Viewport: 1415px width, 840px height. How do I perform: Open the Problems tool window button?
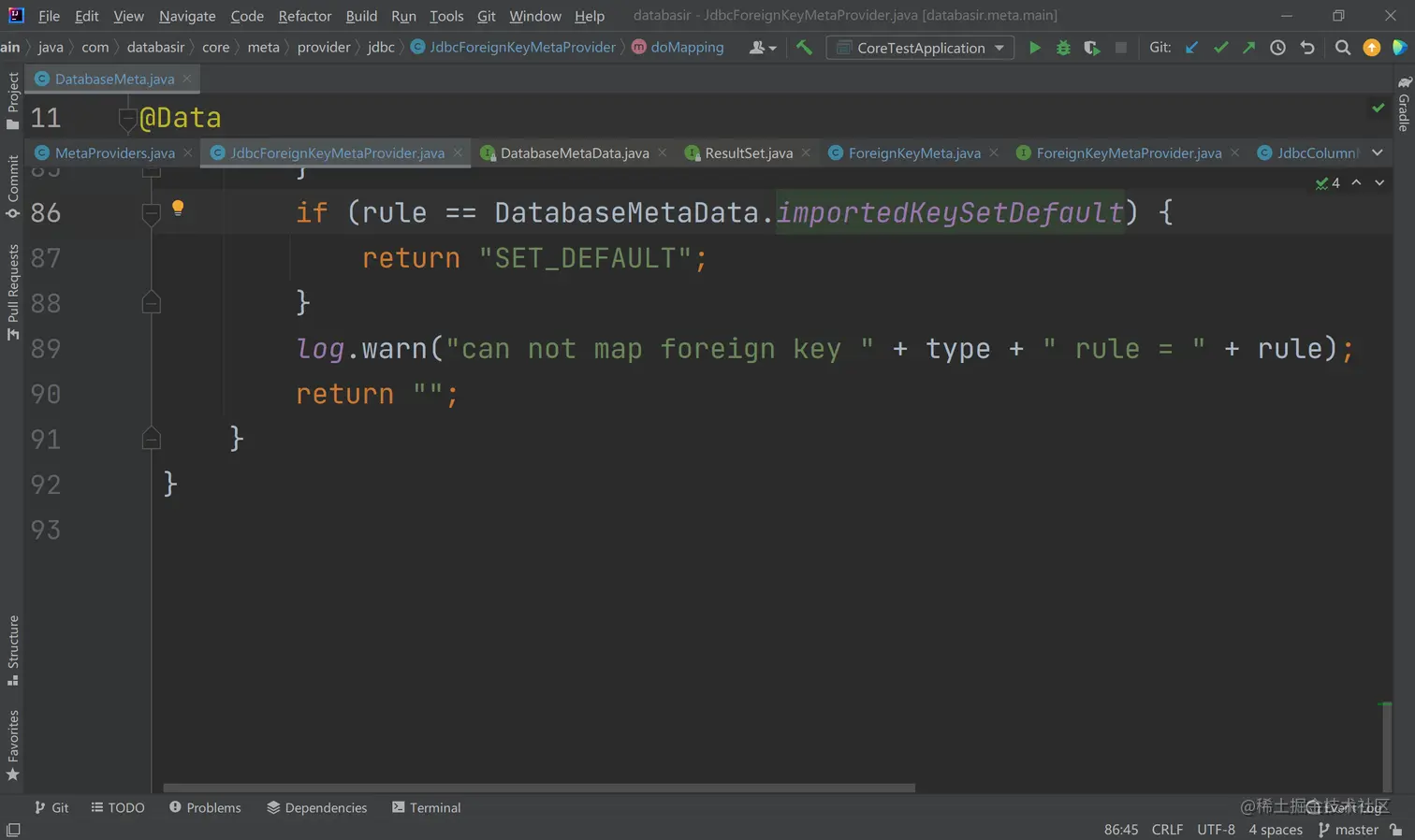(x=205, y=807)
